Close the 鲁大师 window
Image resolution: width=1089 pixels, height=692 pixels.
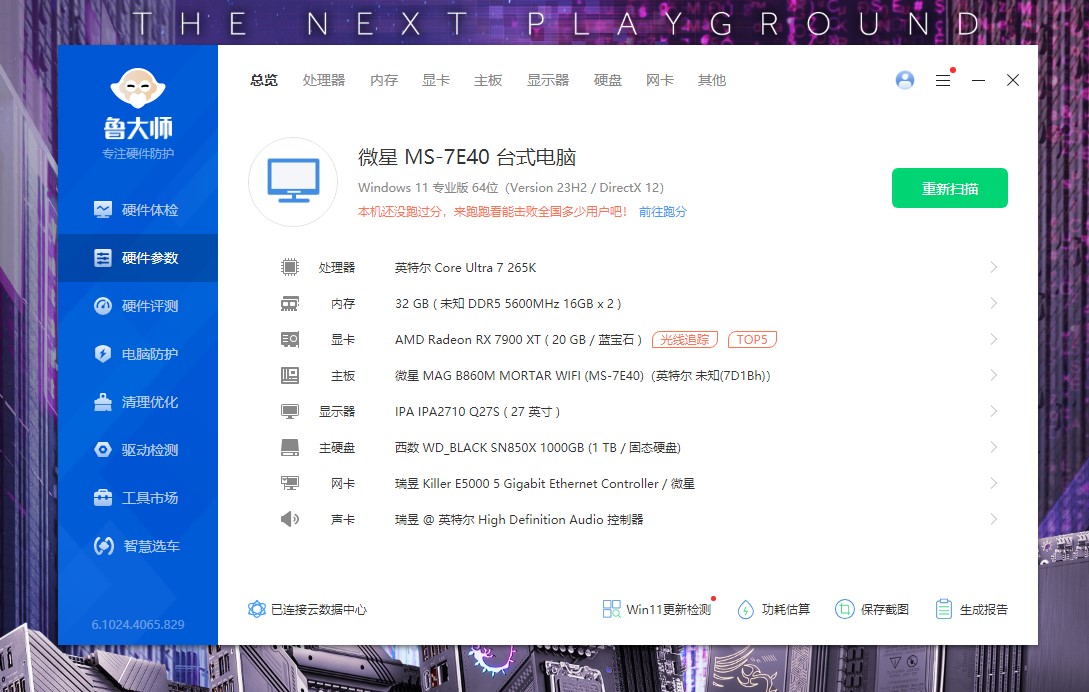[x=1013, y=80]
